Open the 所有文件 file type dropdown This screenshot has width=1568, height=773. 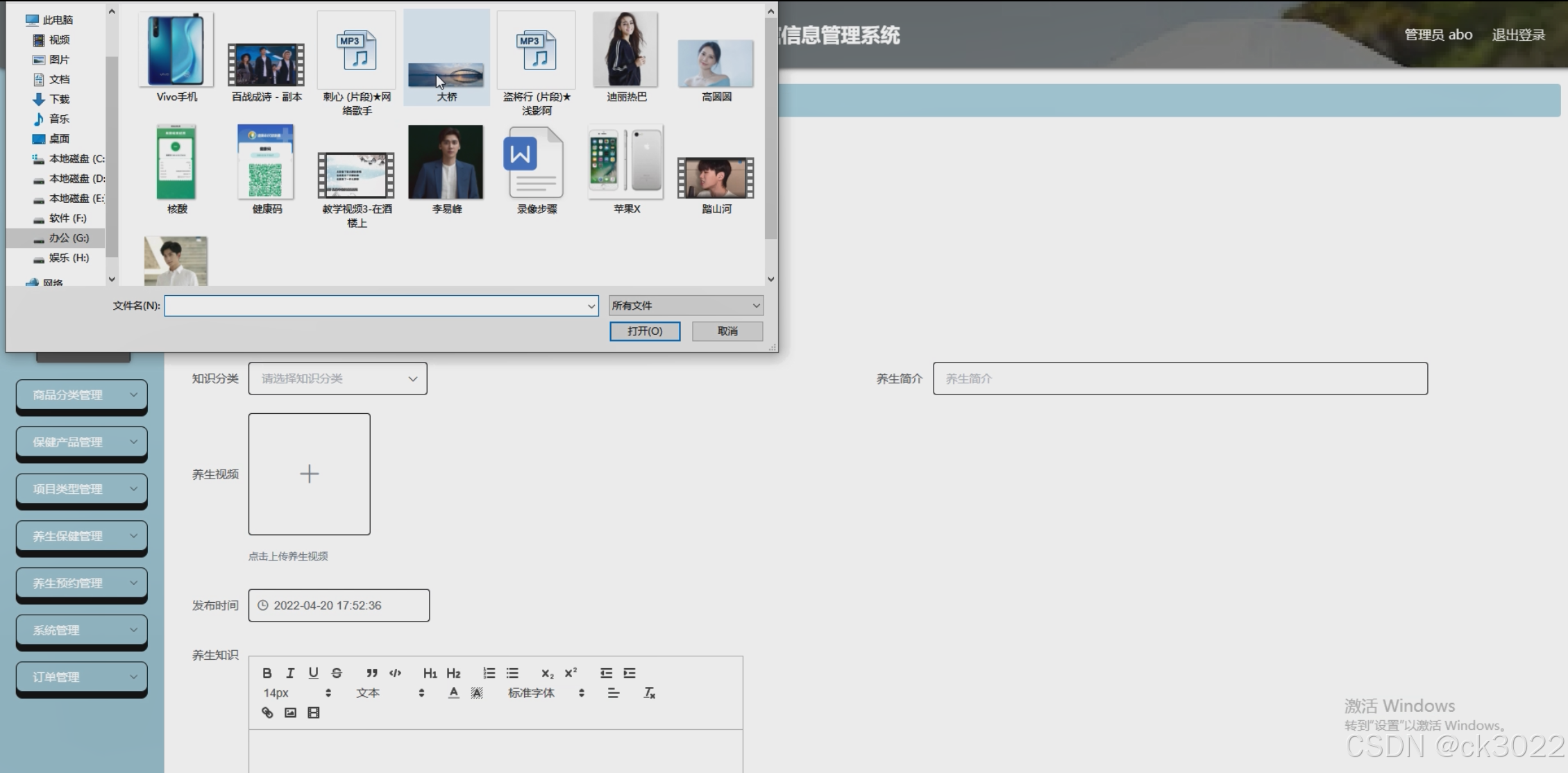[x=686, y=306]
